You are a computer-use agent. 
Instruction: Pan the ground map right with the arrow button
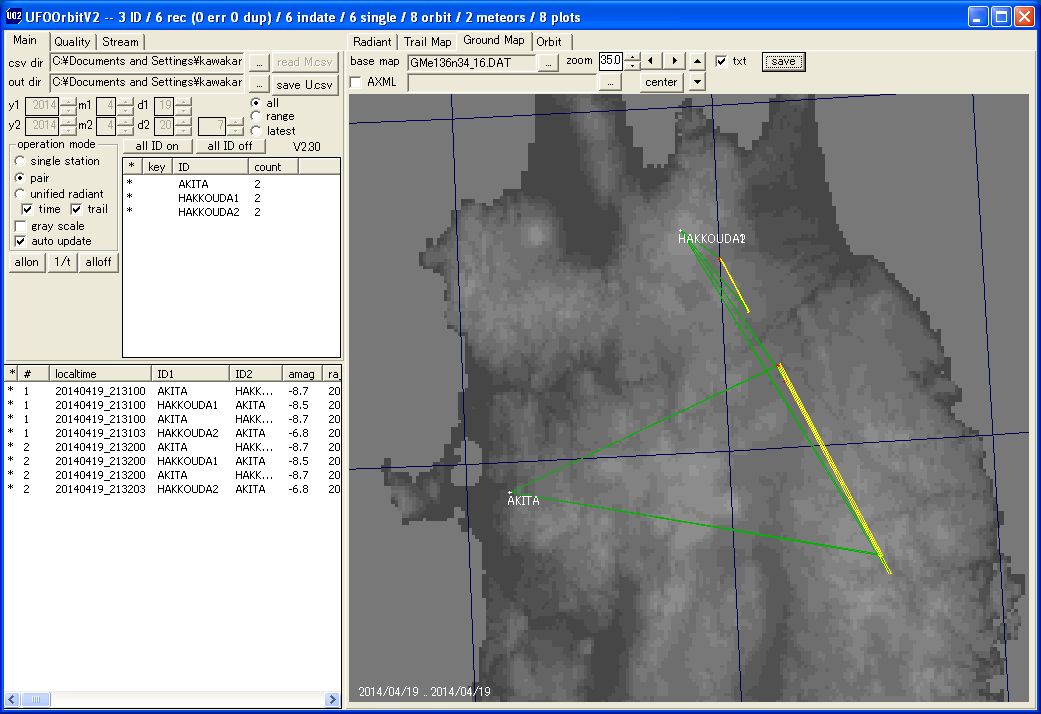click(675, 61)
